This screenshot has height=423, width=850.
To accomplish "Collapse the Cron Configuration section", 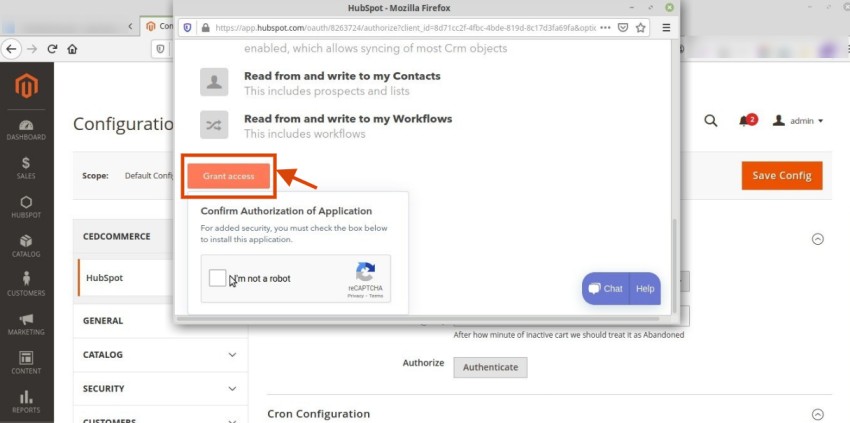I will coord(817,414).
